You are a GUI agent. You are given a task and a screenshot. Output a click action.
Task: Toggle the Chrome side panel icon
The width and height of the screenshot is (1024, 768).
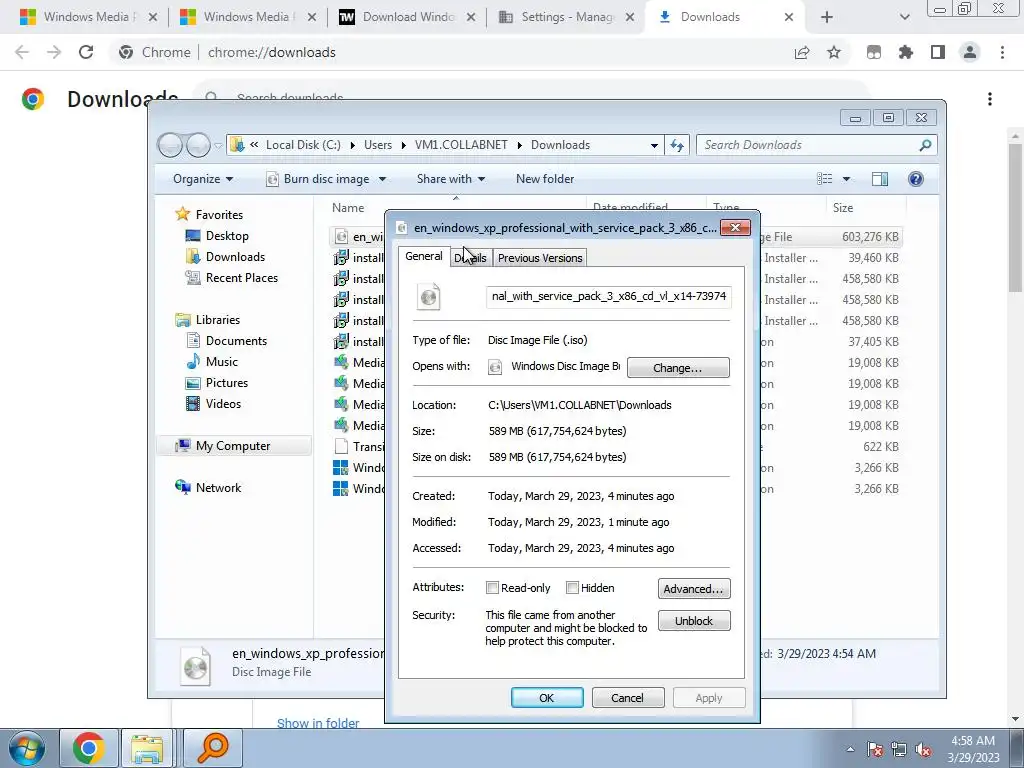[x=938, y=52]
